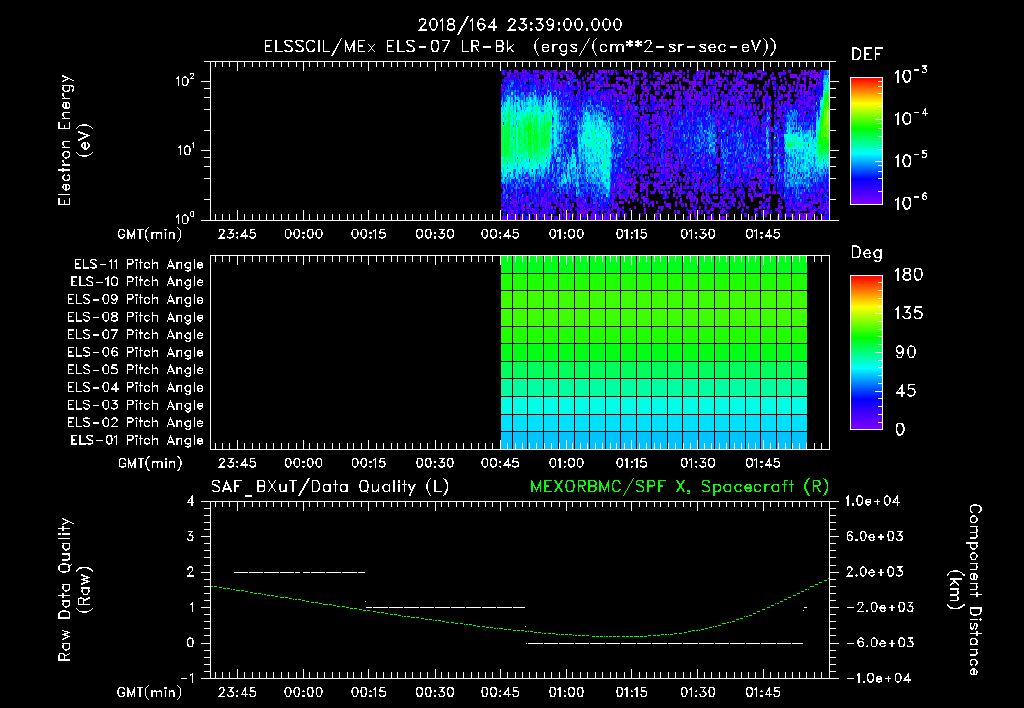This screenshot has width=1024, height=708.
Task: Click the 180 tick on Deg scale
Action: tap(908, 274)
